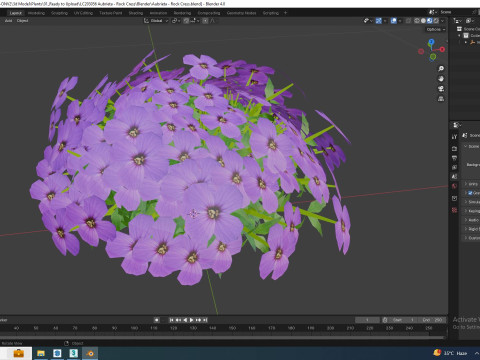Screen dimensions: 480x360
Task: Switch to Wireframe viewport shading
Action: click(x=417, y=21)
